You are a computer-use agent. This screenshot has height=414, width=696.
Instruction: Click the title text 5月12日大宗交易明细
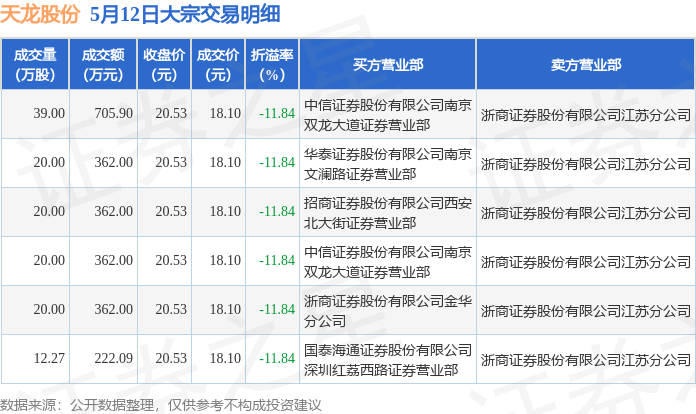tap(185, 14)
